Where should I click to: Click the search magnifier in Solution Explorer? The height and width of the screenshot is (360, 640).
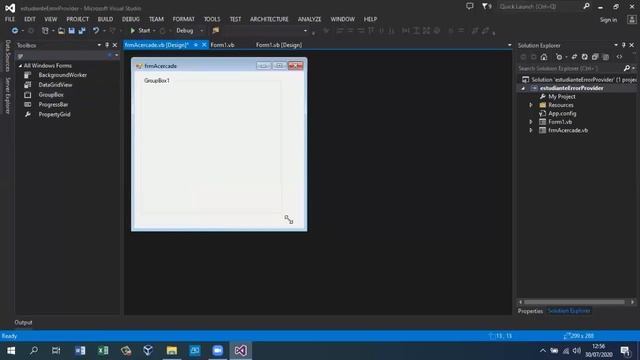pos(627,68)
